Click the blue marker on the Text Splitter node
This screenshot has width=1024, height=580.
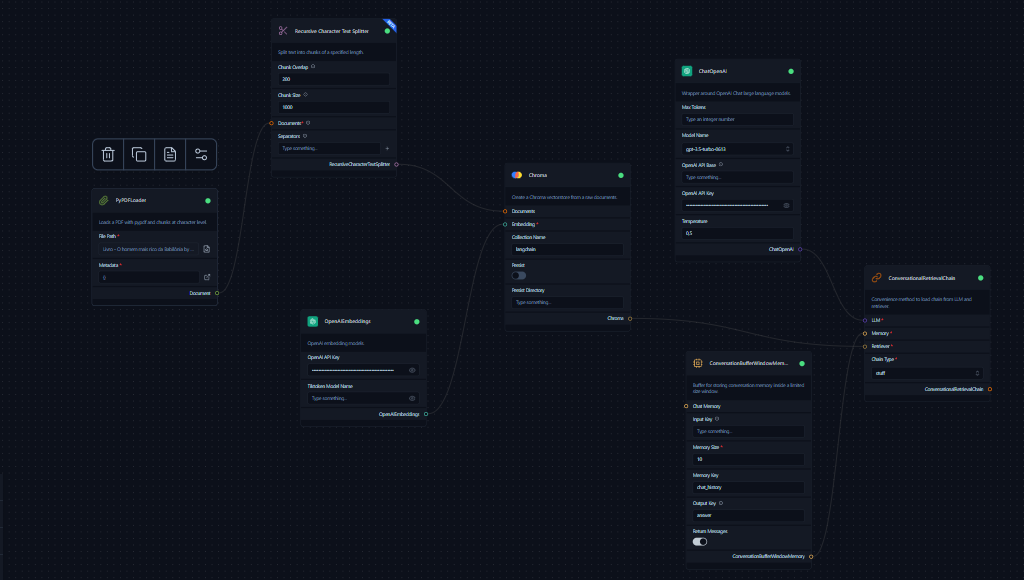point(391,24)
